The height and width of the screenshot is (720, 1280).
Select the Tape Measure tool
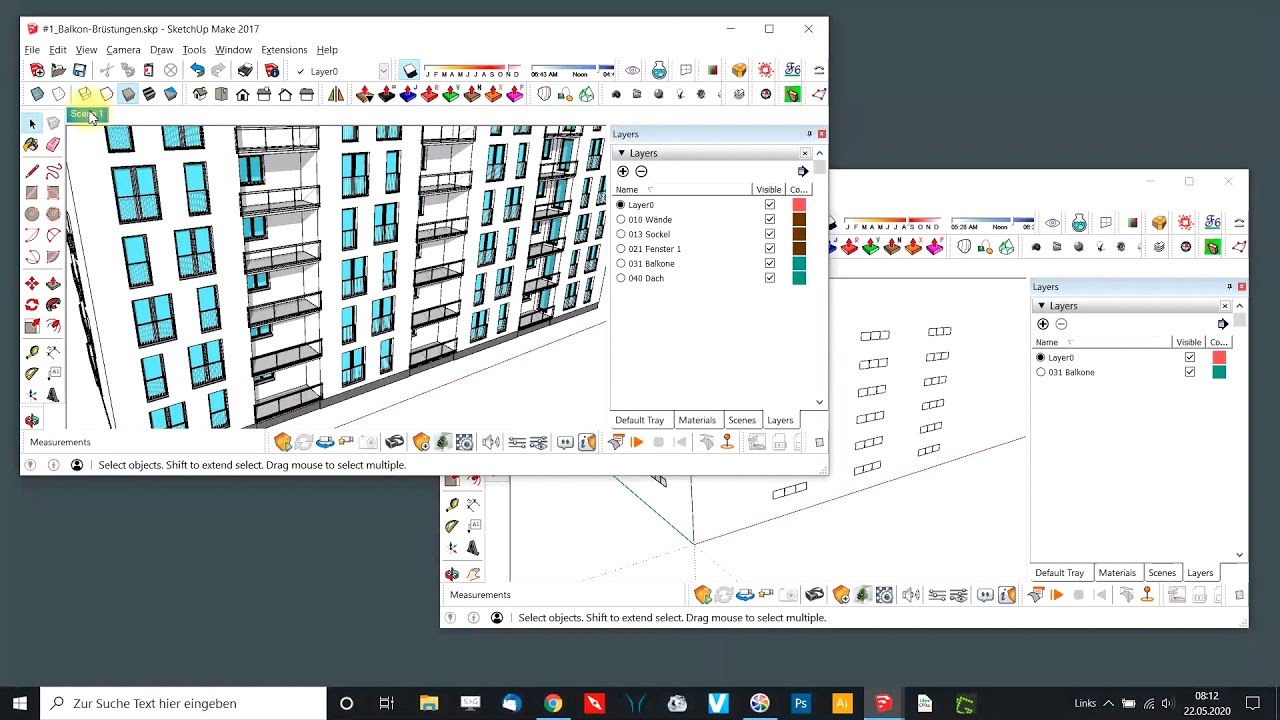coord(32,352)
